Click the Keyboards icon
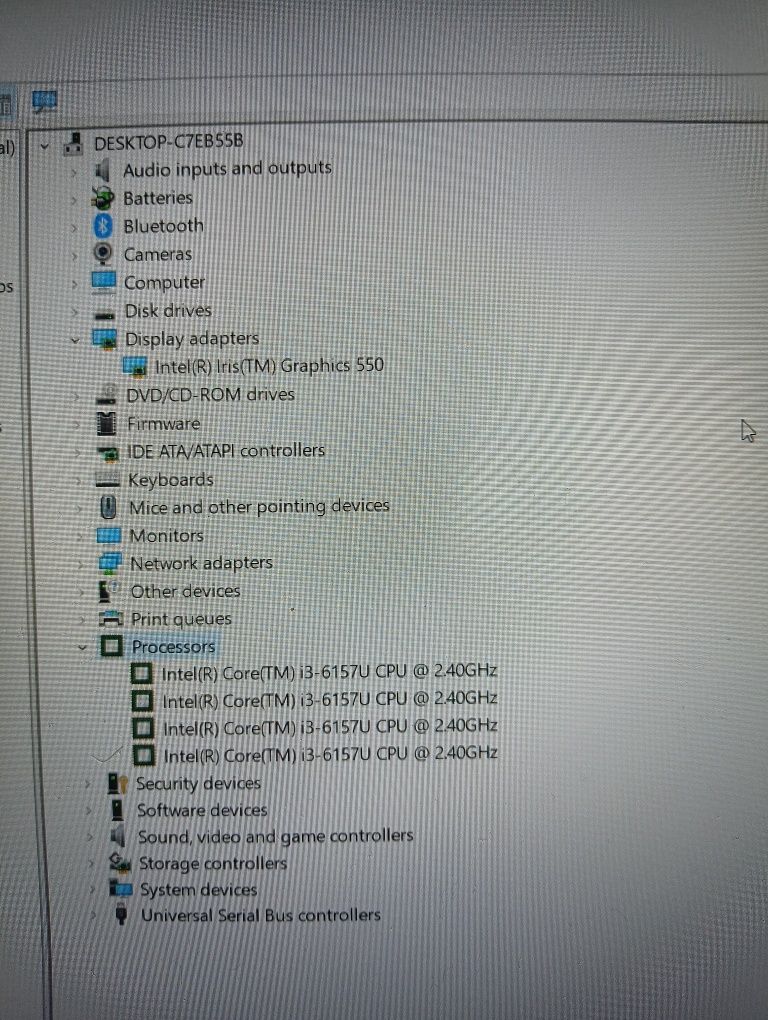The image size is (768, 1020). (107, 481)
